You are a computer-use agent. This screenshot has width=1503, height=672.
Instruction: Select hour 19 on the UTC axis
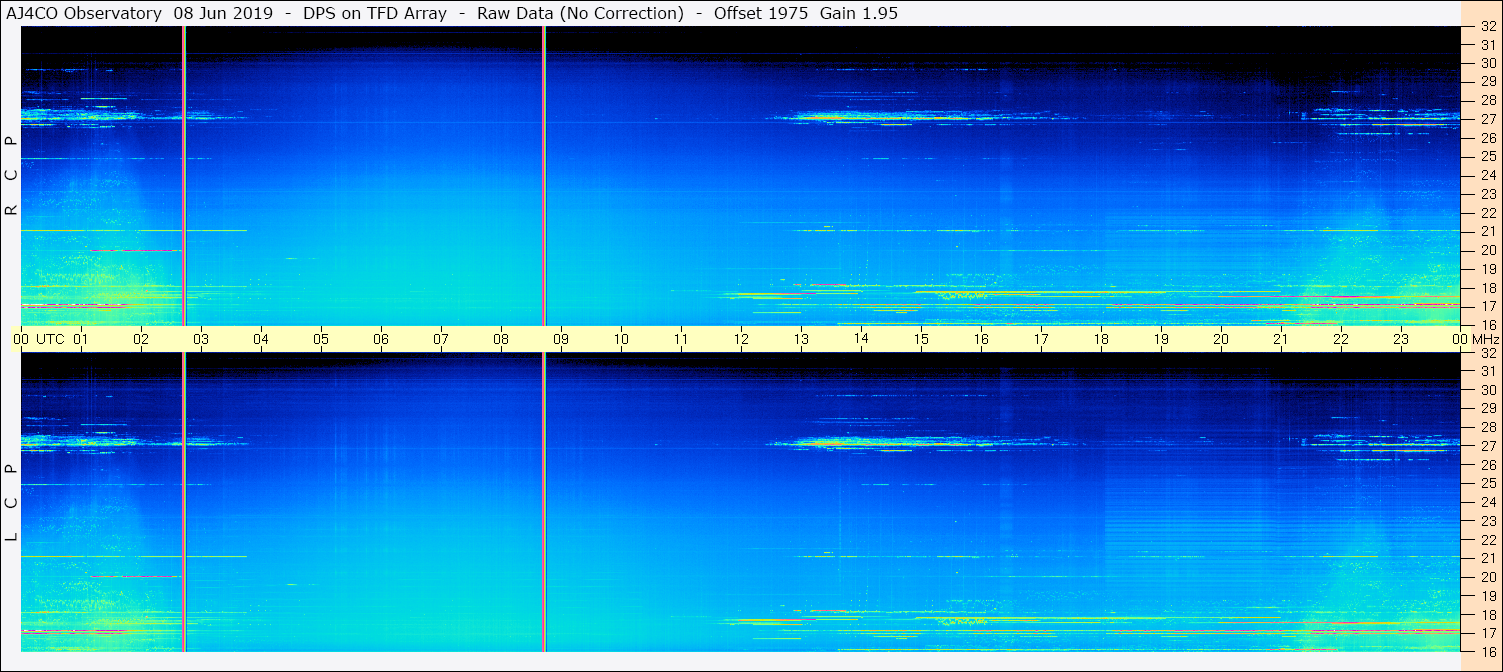[1161, 339]
